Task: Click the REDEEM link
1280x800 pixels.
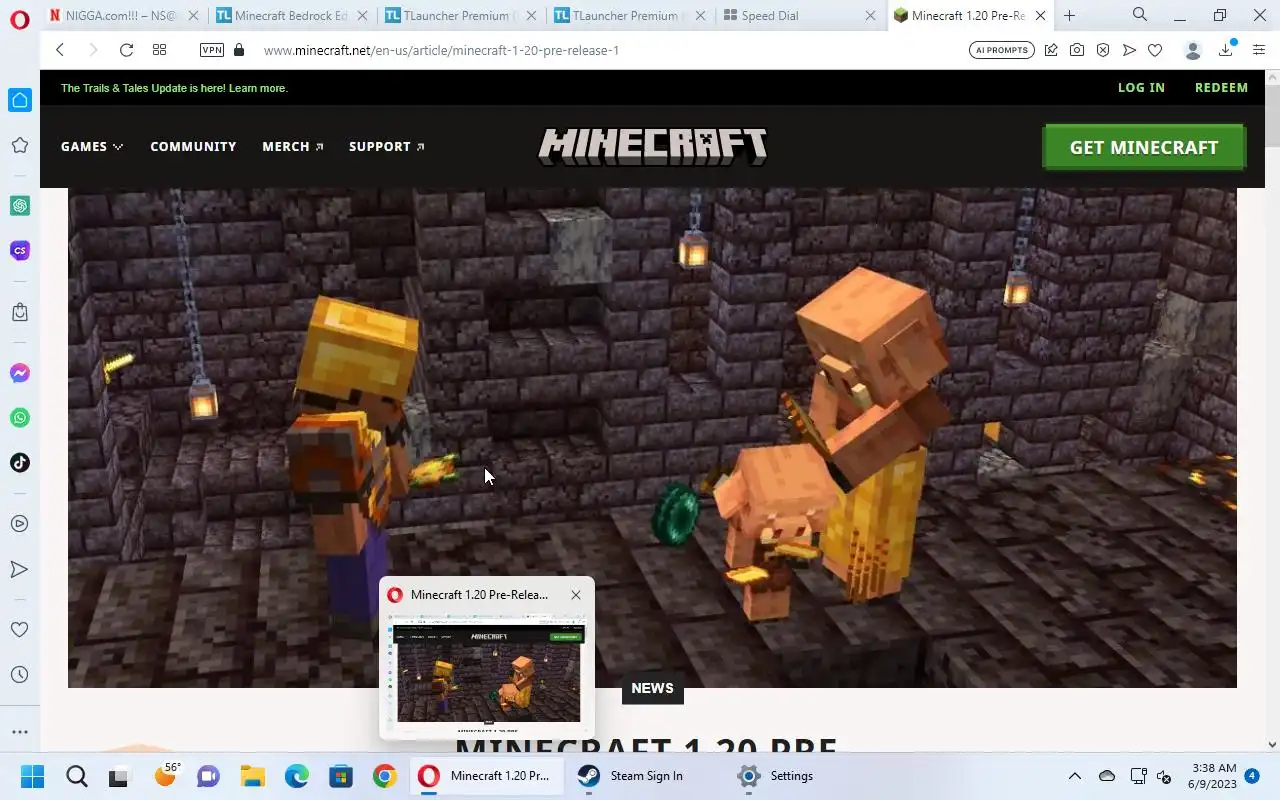Action: (x=1221, y=88)
